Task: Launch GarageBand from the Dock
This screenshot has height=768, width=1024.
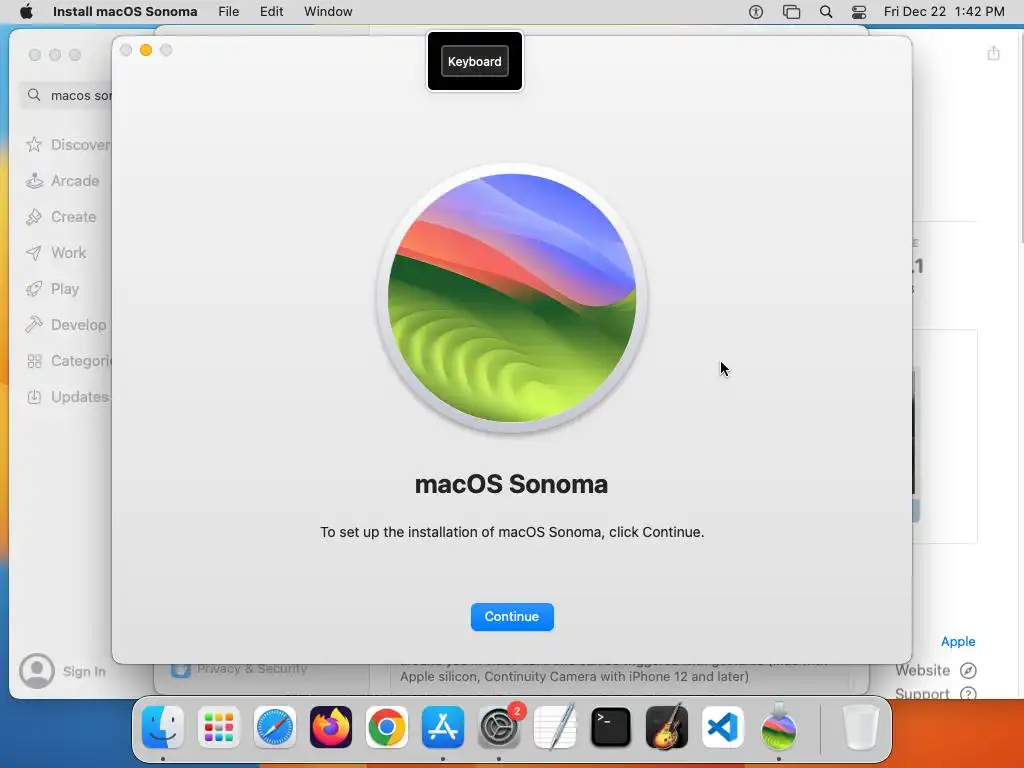Action: pyautogui.click(x=667, y=727)
